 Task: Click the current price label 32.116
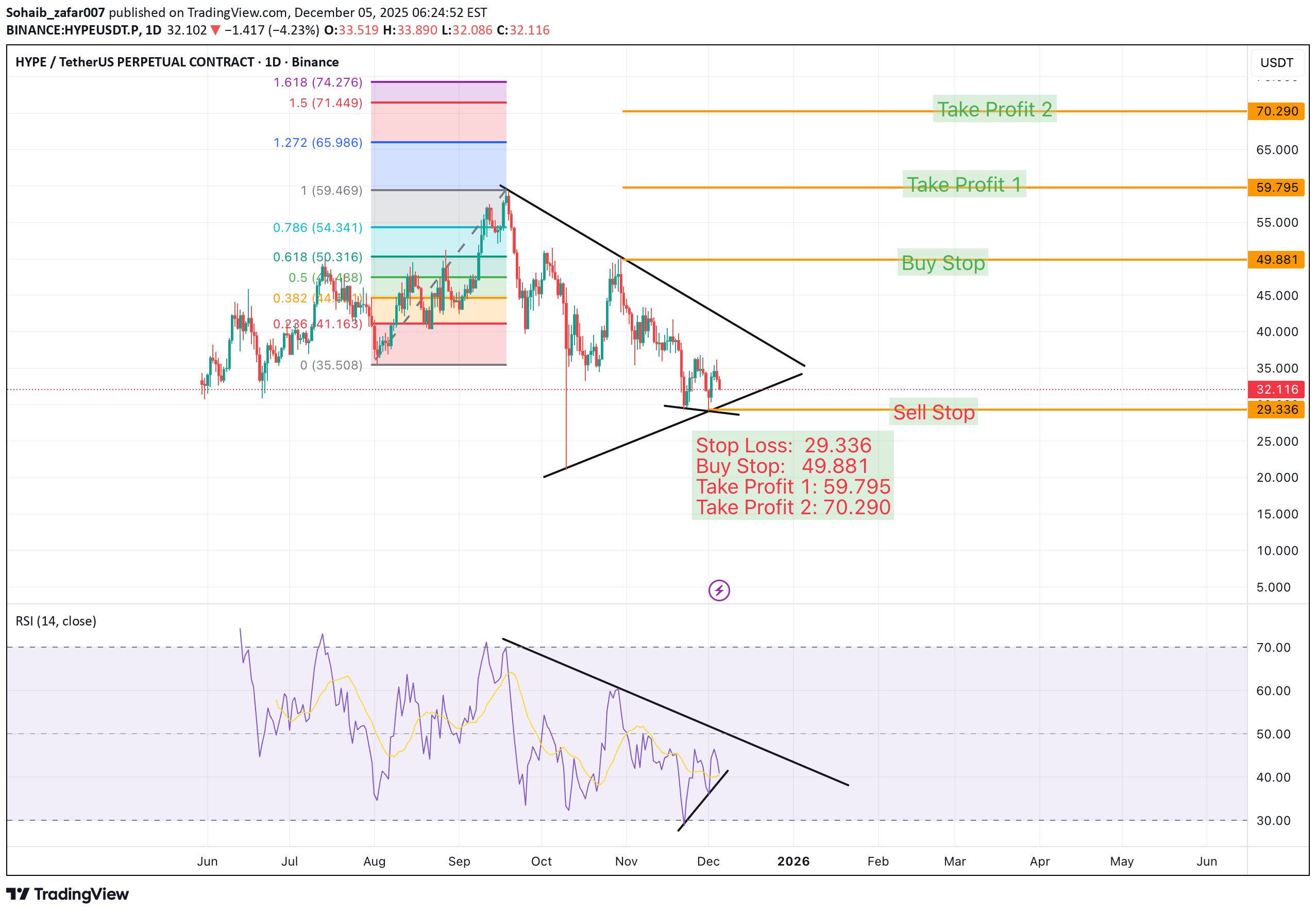1276,390
